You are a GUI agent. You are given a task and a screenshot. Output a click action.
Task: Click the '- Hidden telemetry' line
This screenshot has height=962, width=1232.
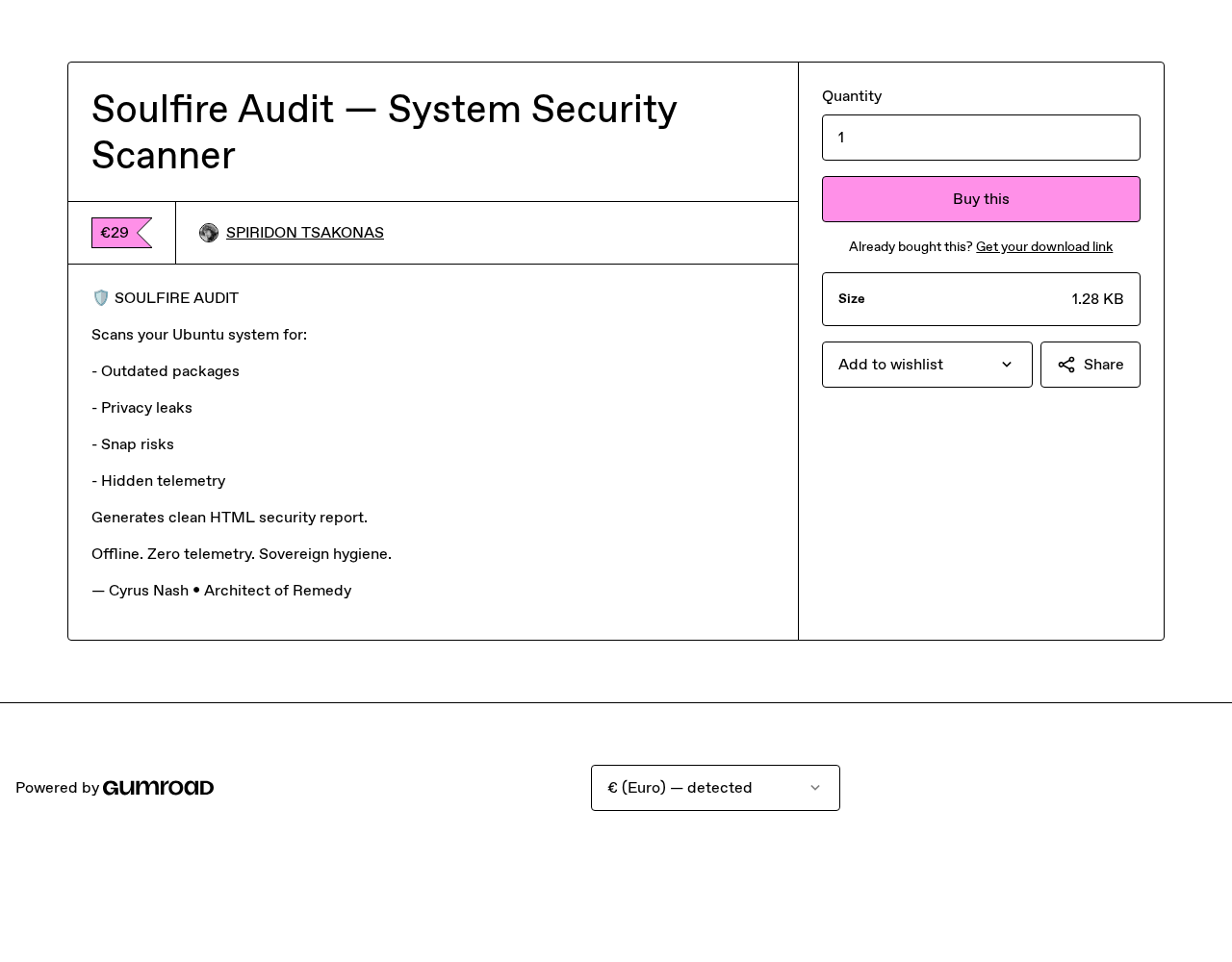159,481
